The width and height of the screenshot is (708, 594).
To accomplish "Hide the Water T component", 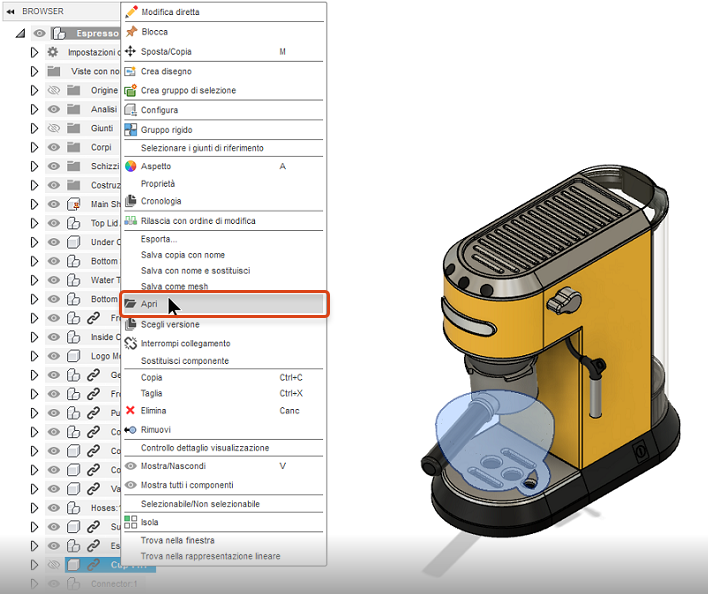I will point(54,280).
